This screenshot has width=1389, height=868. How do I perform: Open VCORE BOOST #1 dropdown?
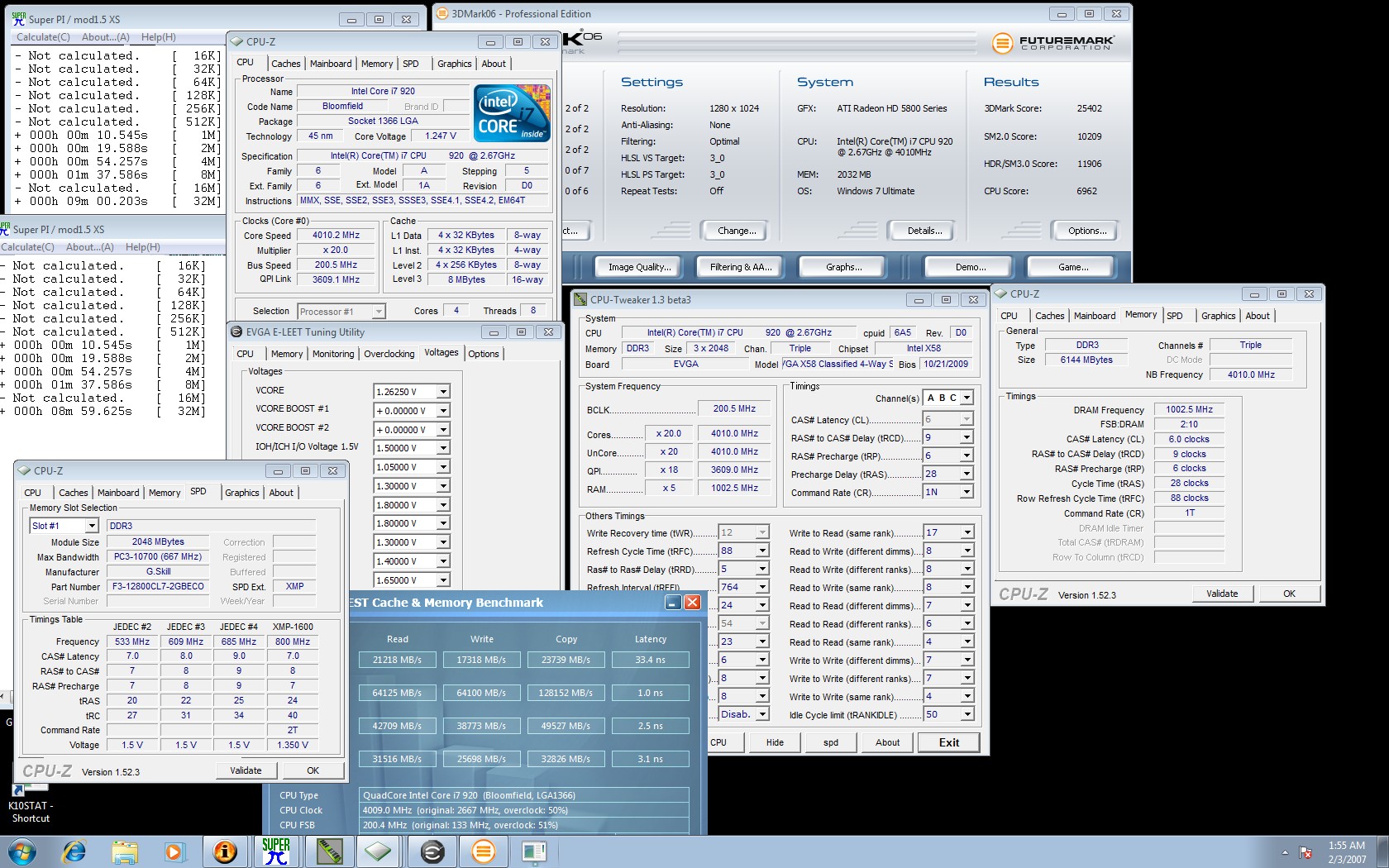(443, 411)
